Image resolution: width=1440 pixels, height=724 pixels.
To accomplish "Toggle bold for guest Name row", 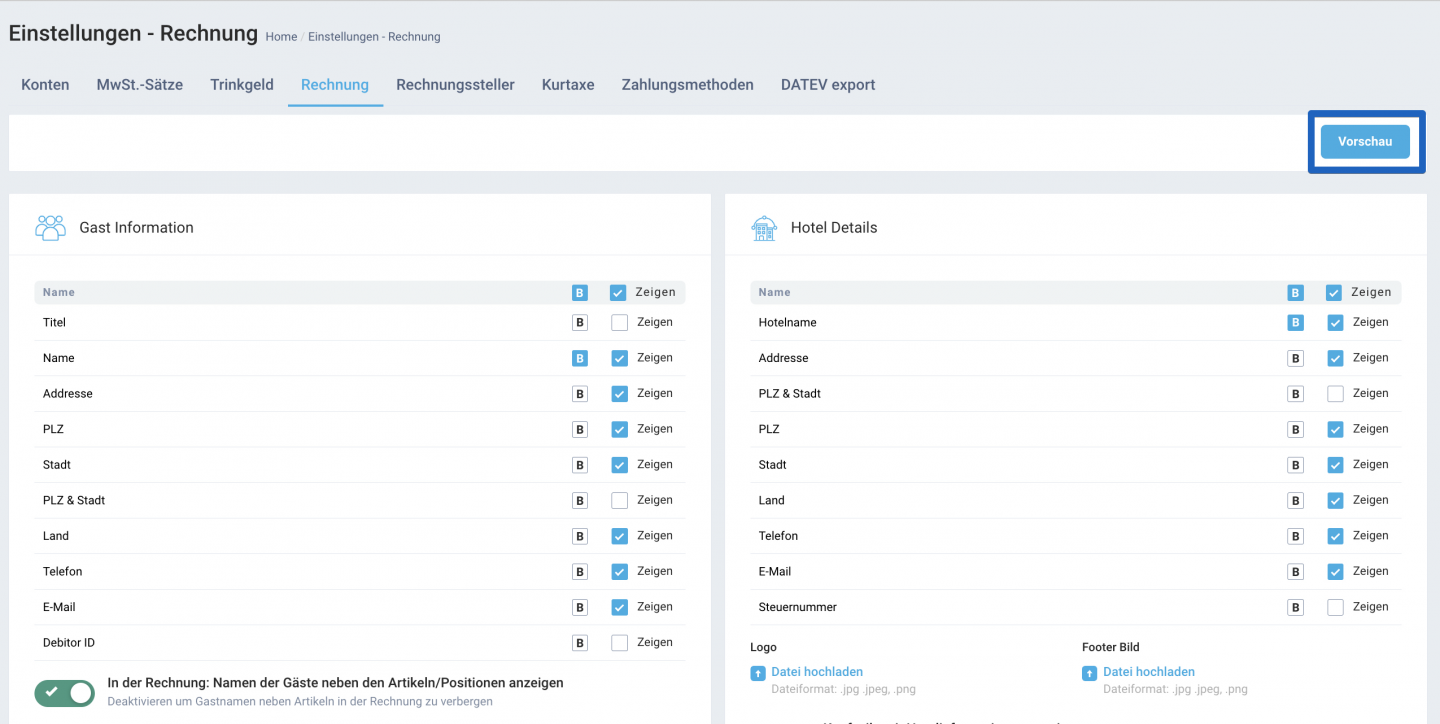I will [580, 358].
